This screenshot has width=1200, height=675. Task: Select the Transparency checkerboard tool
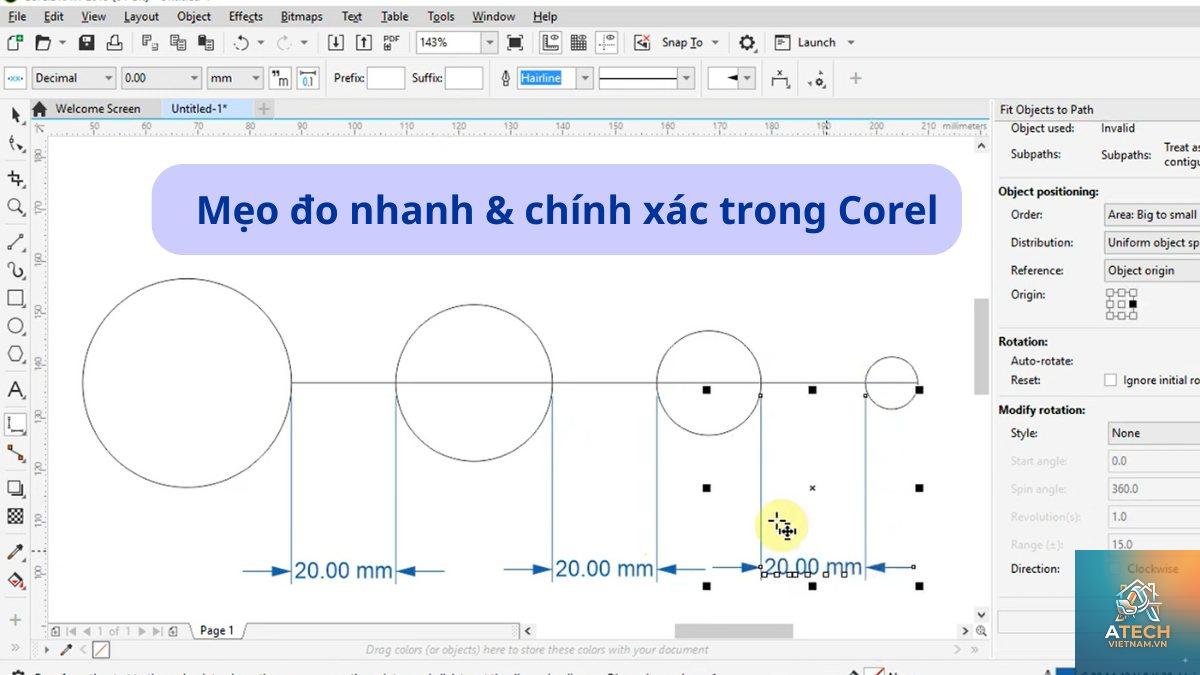(15, 517)
